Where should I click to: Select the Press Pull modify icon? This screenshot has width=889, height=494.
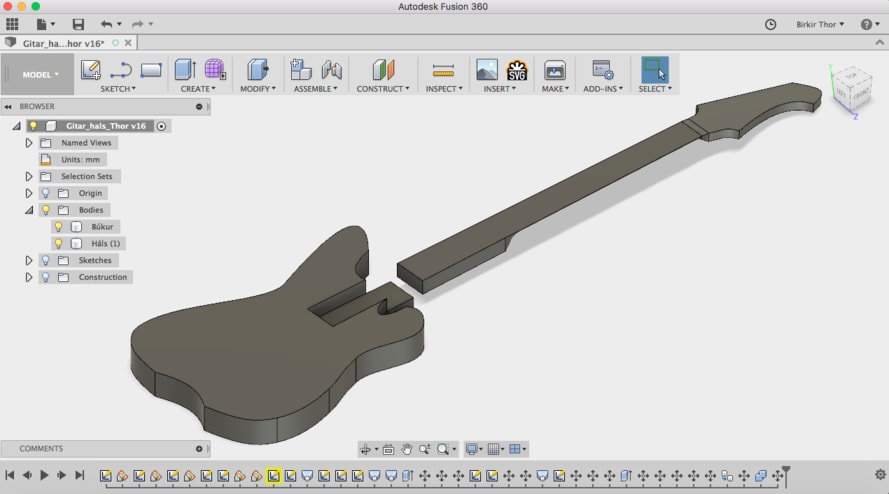point(257,70)
